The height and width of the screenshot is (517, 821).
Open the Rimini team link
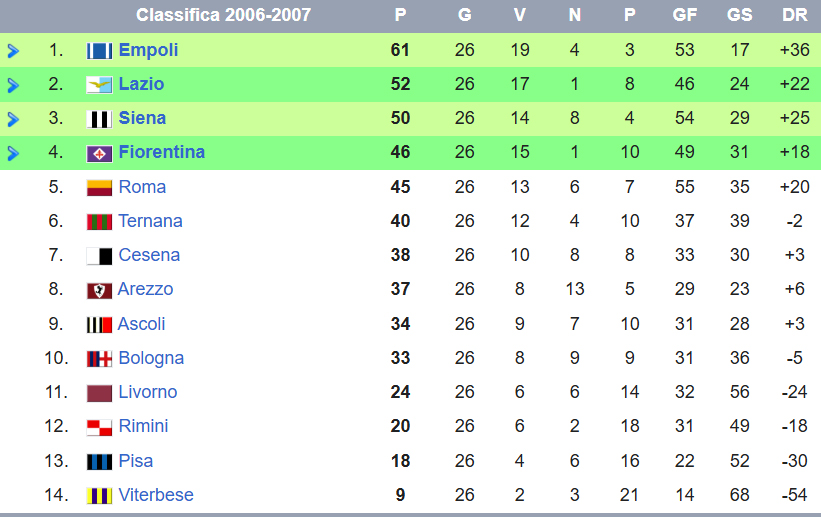click(143, 426)
